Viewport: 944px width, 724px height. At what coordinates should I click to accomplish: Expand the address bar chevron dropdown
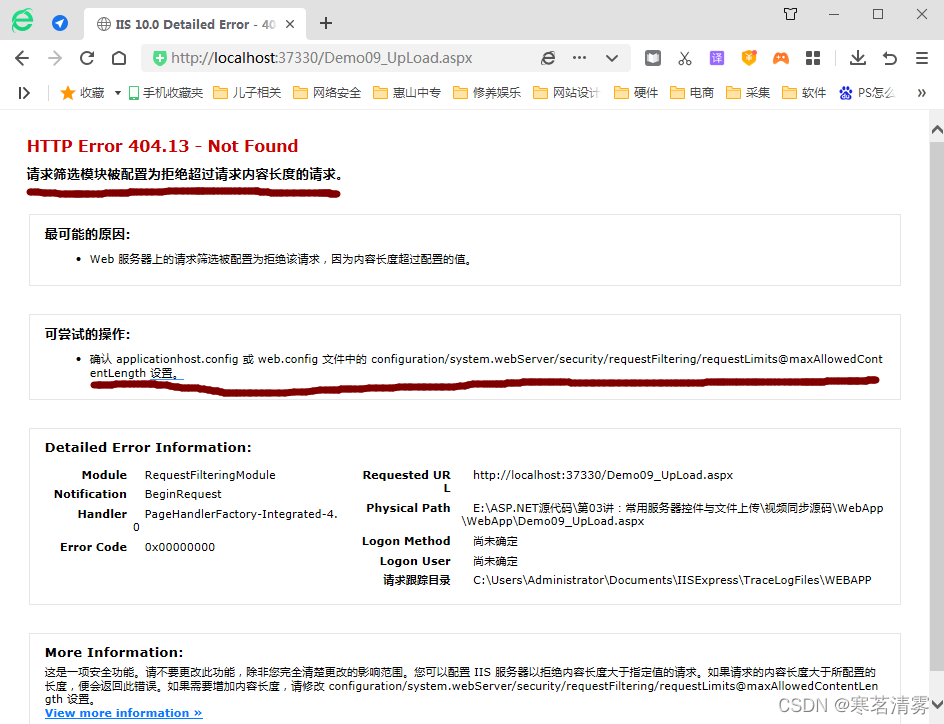click(610, 58)
